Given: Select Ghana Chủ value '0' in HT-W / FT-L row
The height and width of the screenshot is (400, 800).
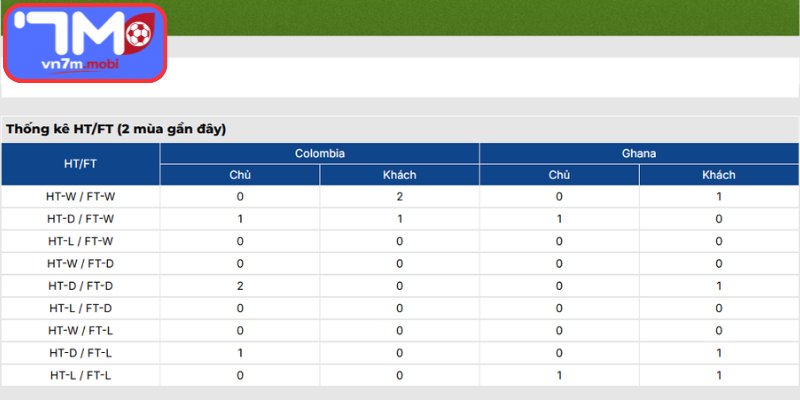Looking at the screenshot, I should pyautogui.click(x=559, y=331).
